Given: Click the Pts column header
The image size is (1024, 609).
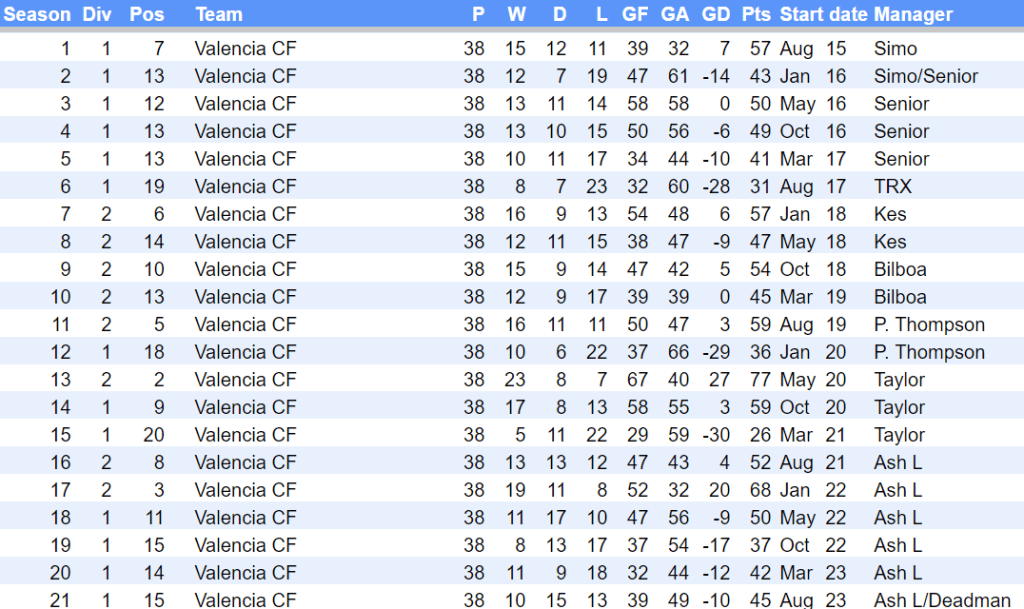Looking at the screenshot, I should (x=756, y=14).
